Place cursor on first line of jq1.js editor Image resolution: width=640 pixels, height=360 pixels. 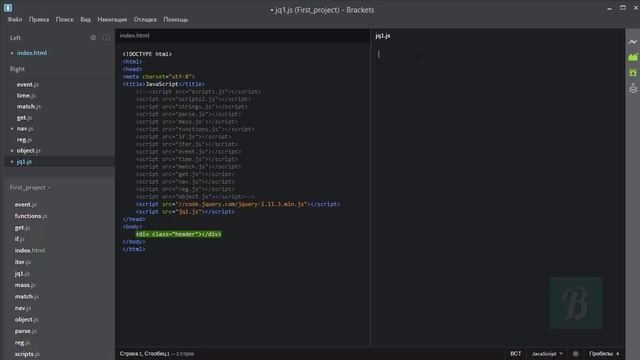[x=498, y=54]
